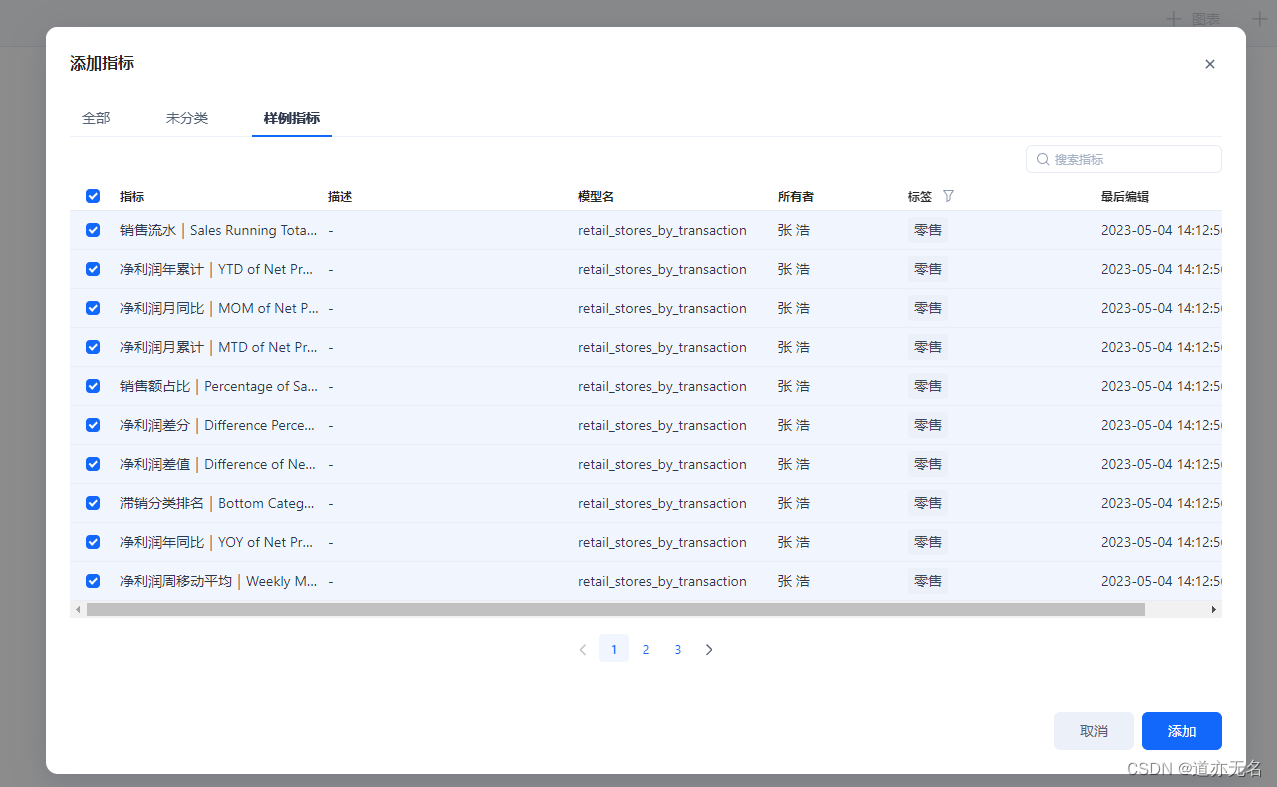
Task: Close the 添加指标 dialog with the X icon
Action: click(x=1210, y=64)
